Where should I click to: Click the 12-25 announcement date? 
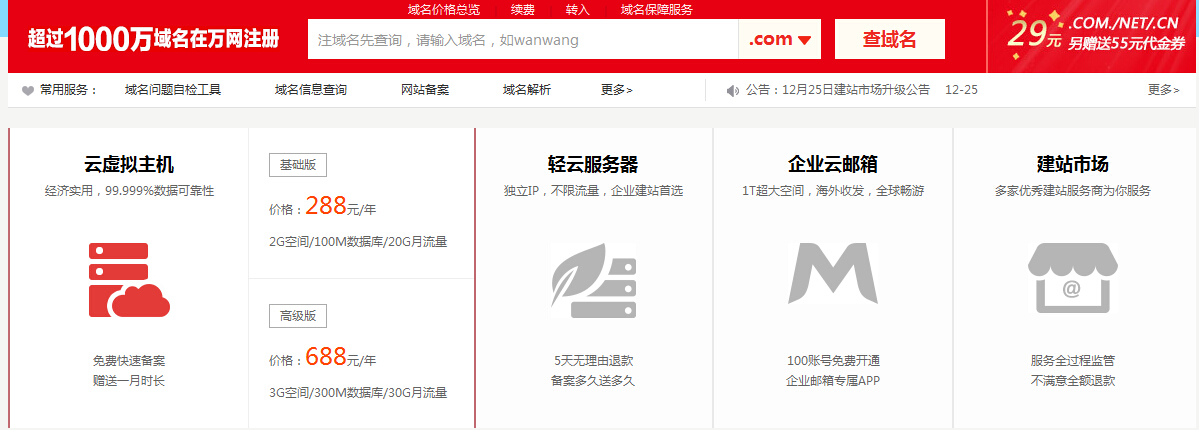click(x=961, y=90)
